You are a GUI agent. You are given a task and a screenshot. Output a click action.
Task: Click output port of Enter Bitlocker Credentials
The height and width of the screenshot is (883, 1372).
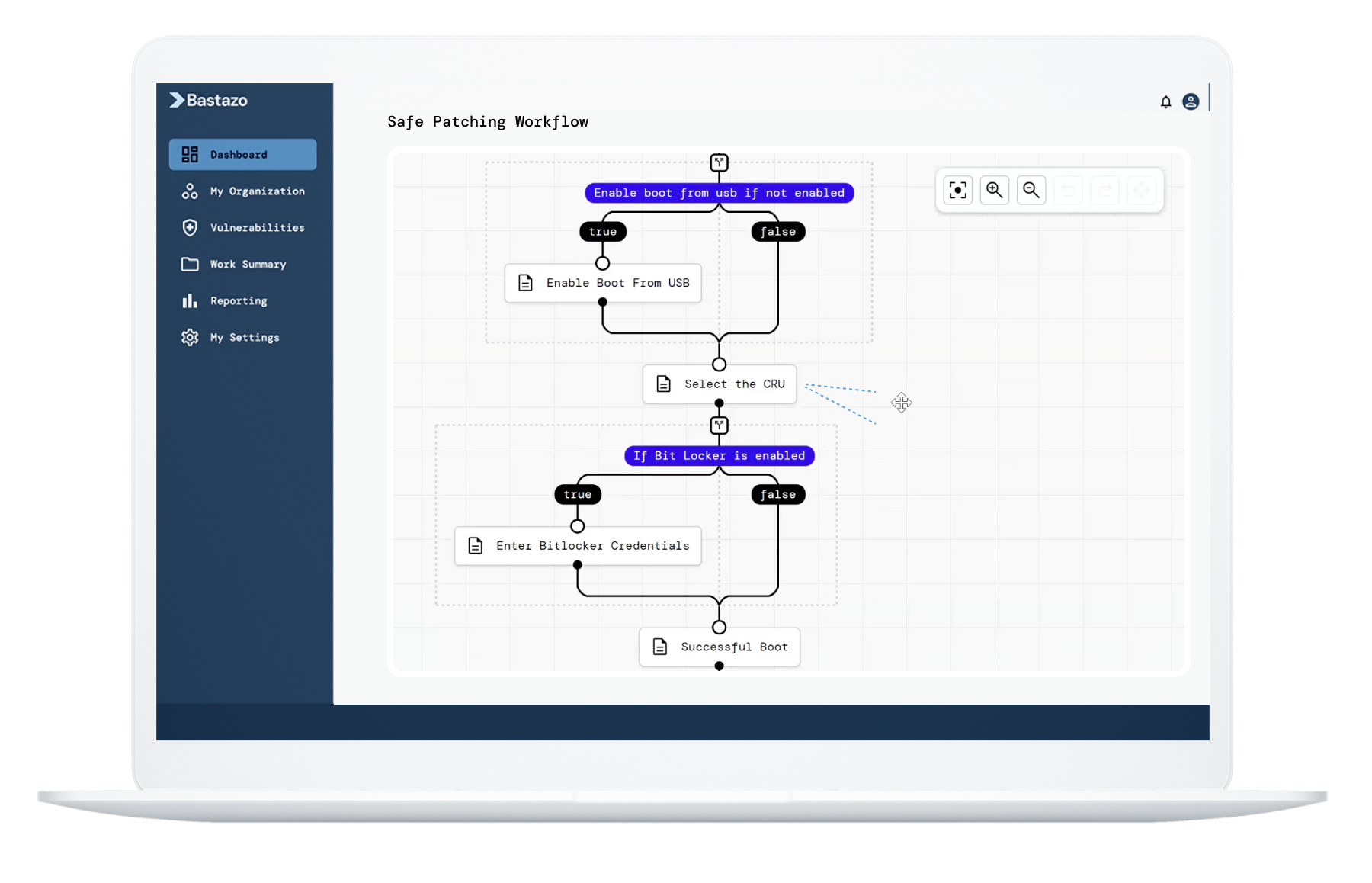click(x=578, y=565)
